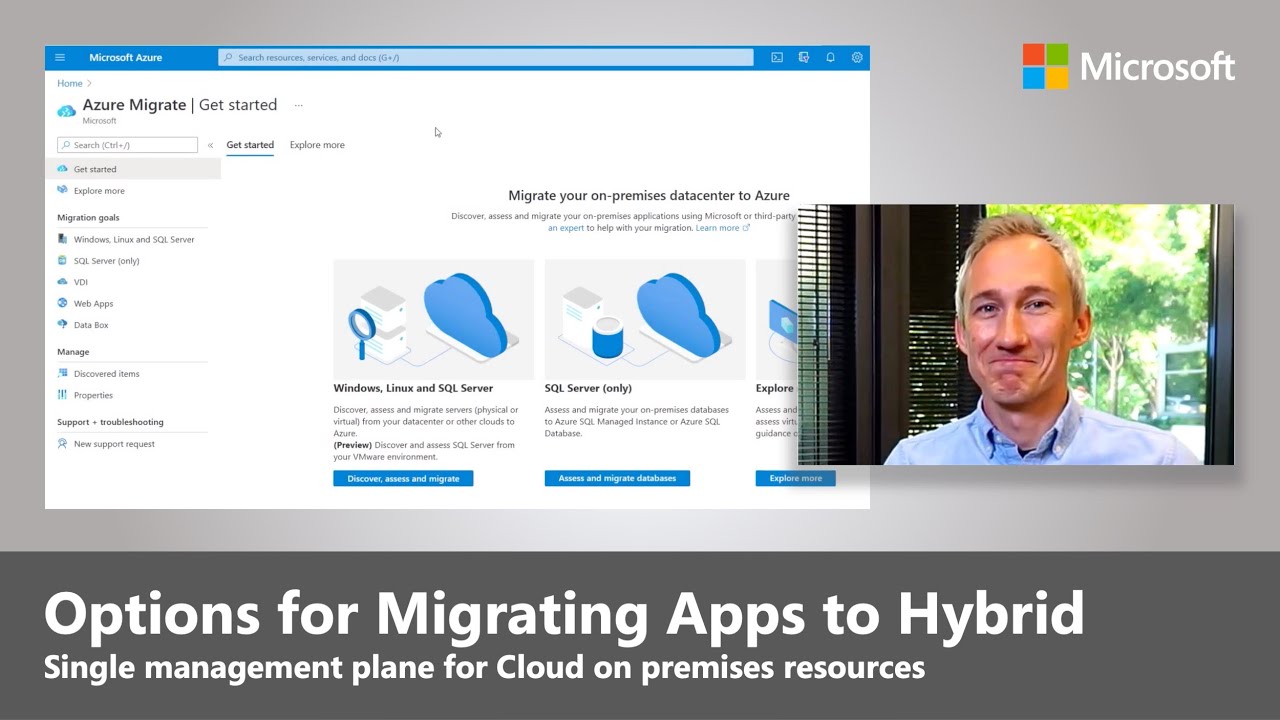1280x720 pixels.
Task: Click the New support request icon
Action: point(63,443)
